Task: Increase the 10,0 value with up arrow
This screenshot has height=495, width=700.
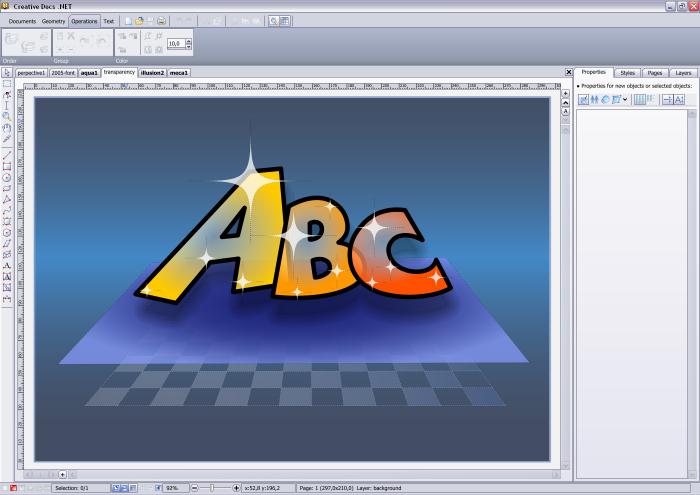Action: 188,41
